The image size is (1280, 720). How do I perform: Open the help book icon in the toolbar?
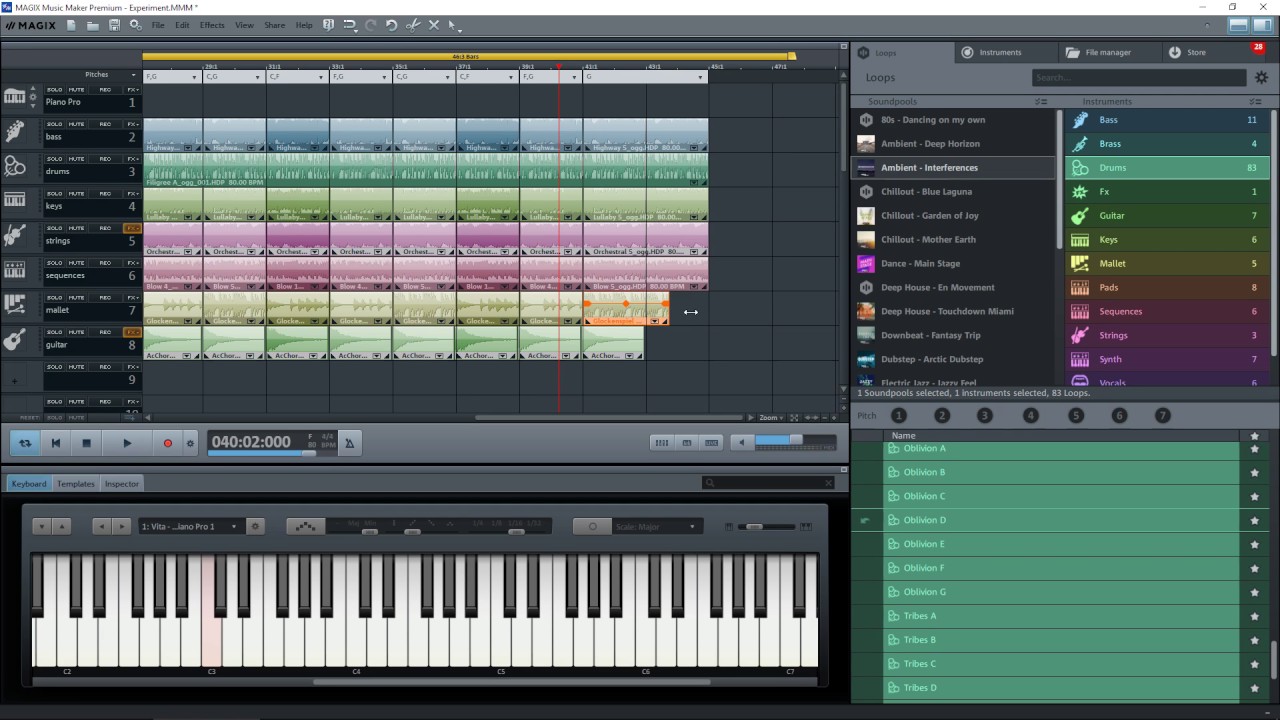(x=328, y=25)
